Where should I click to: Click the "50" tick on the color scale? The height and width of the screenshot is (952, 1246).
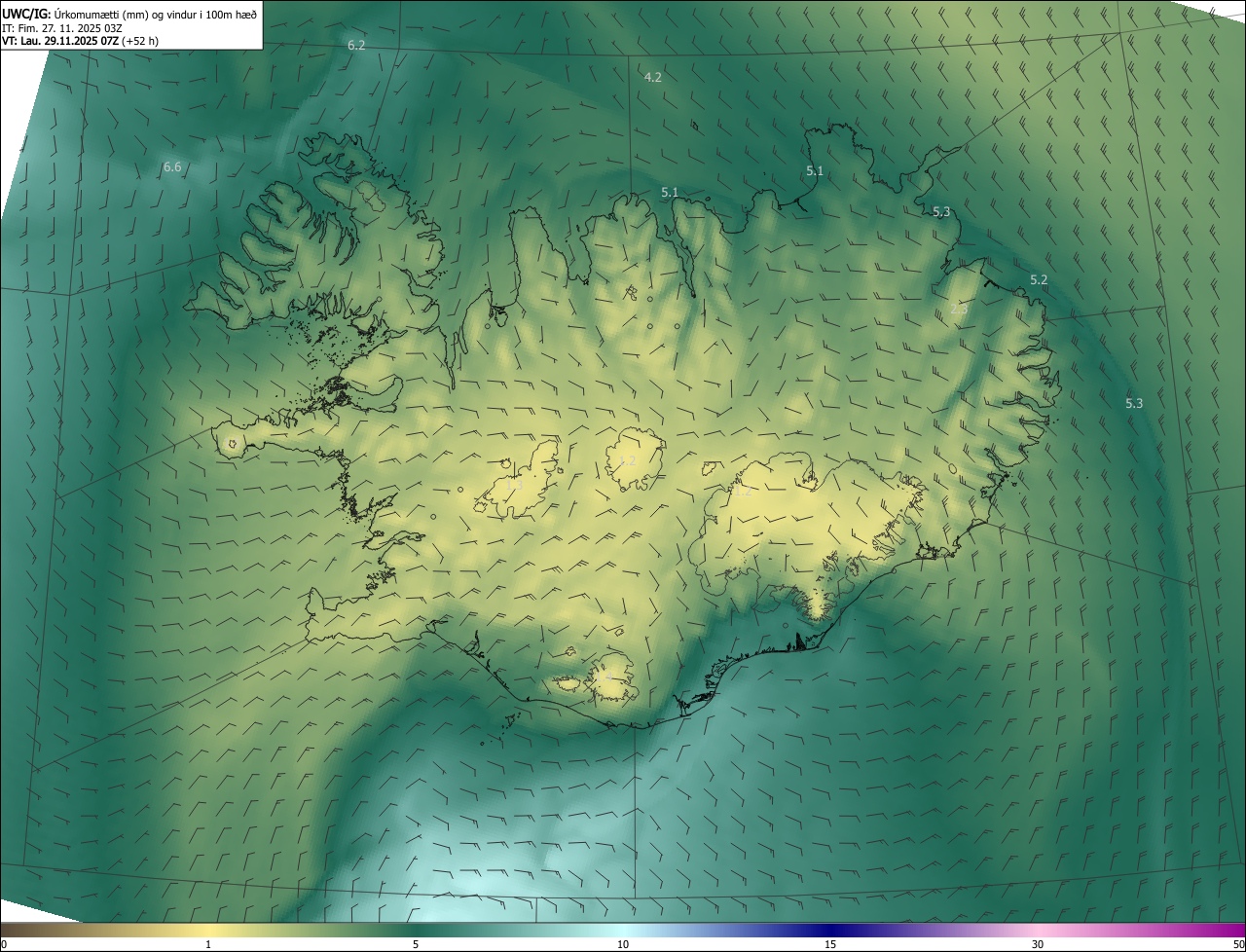[1237, 944]
